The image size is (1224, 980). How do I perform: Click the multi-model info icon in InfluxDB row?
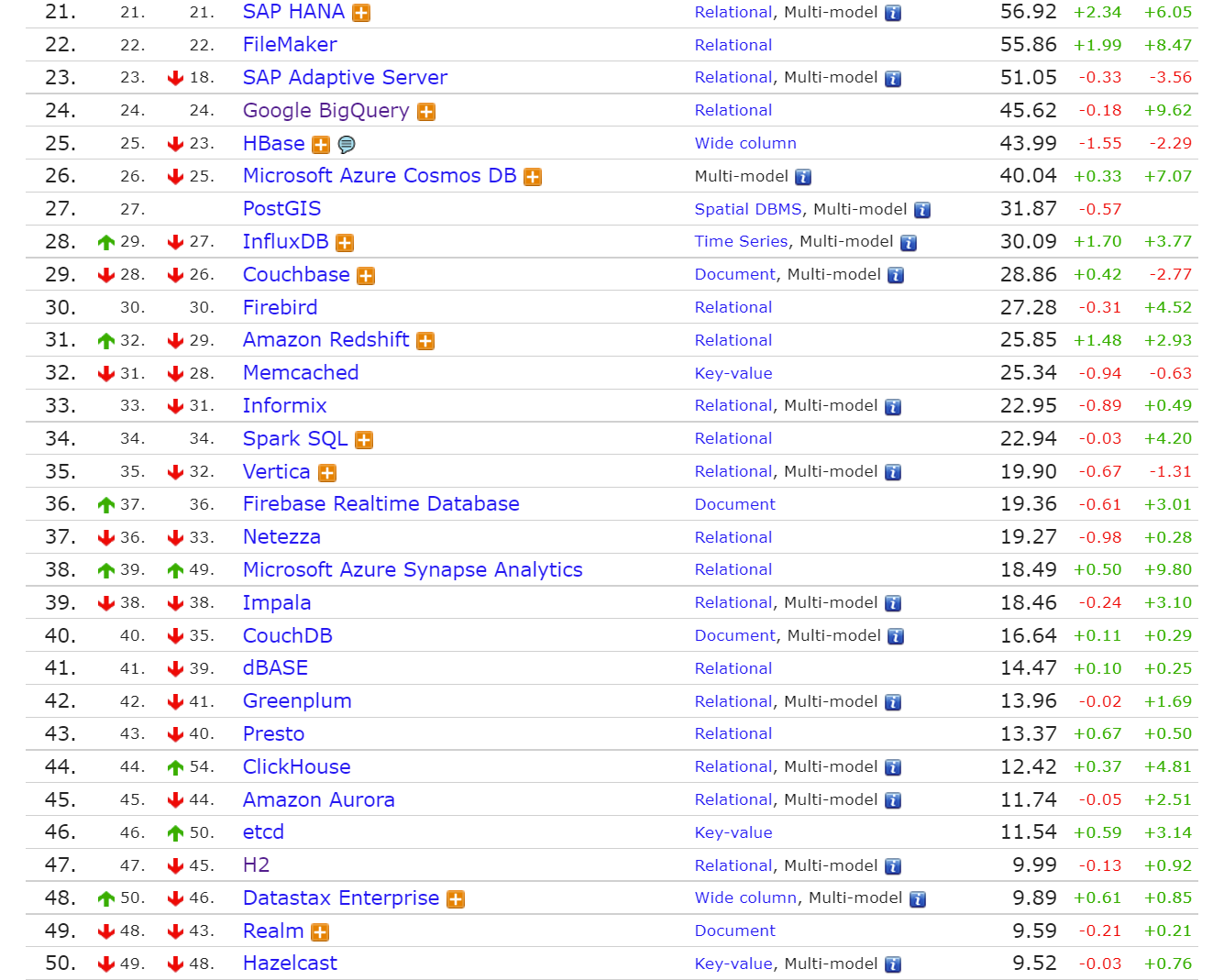pos(909,243)
